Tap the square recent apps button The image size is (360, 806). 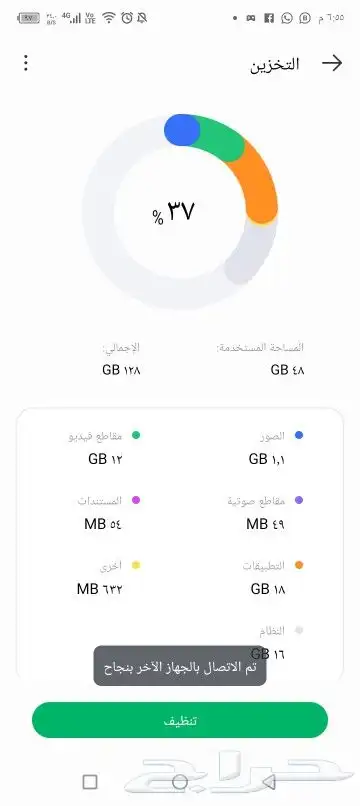pos(90,782)
